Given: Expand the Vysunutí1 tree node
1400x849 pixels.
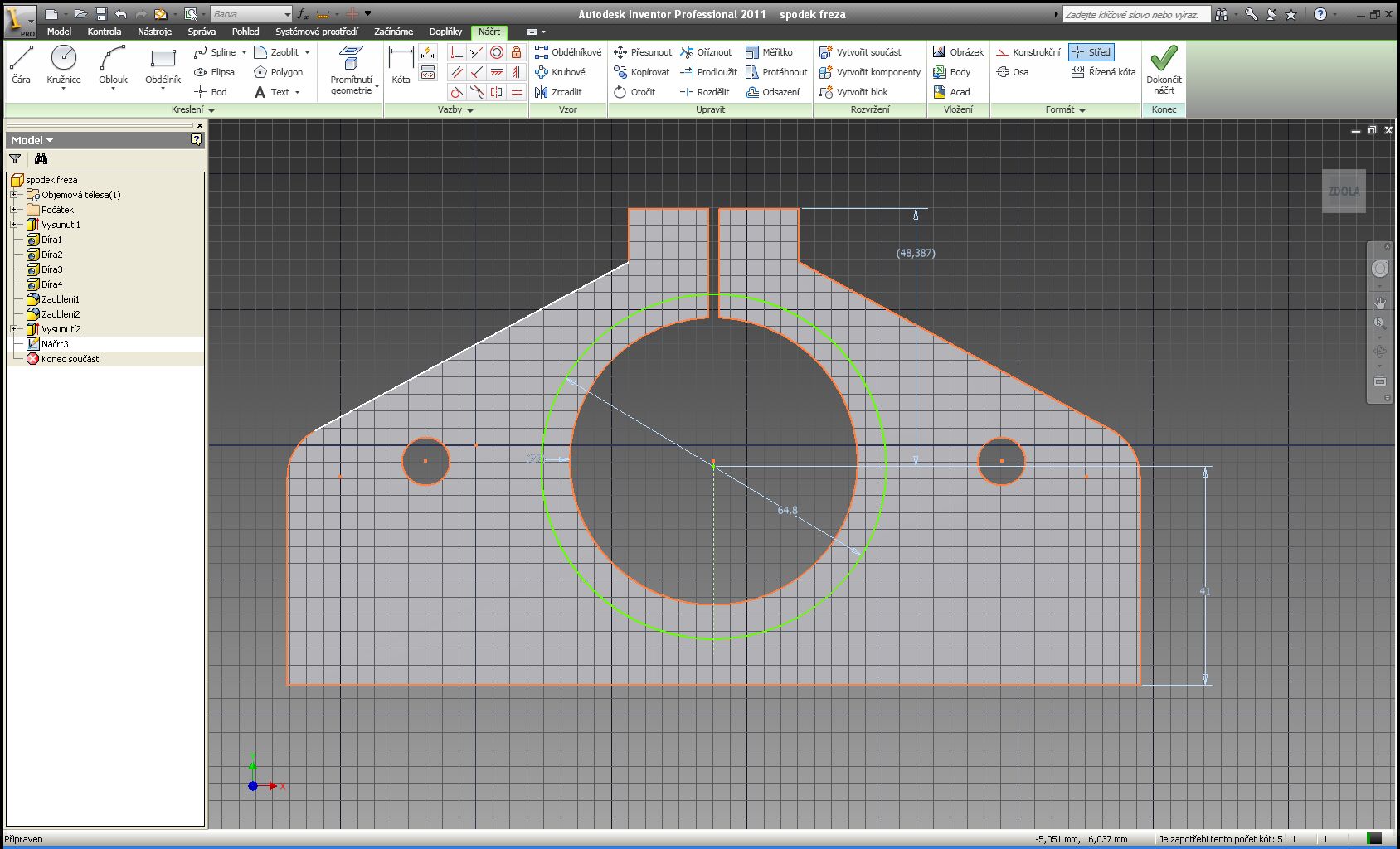Looking at the screenshot, I should (14, 225).
